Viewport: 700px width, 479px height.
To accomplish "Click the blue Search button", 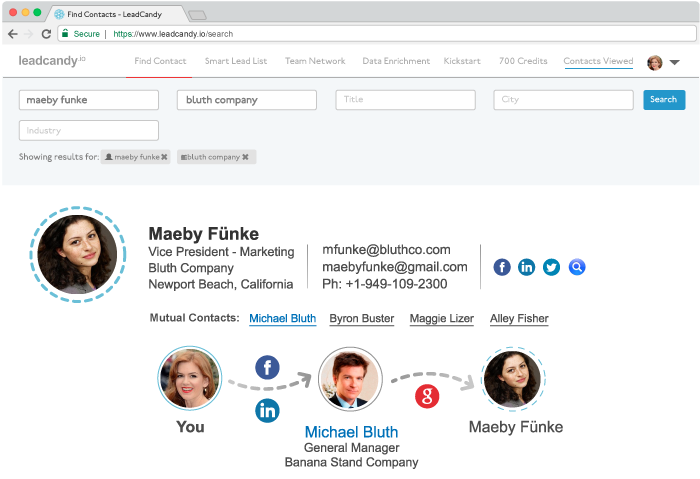I will tap(664, 100).
